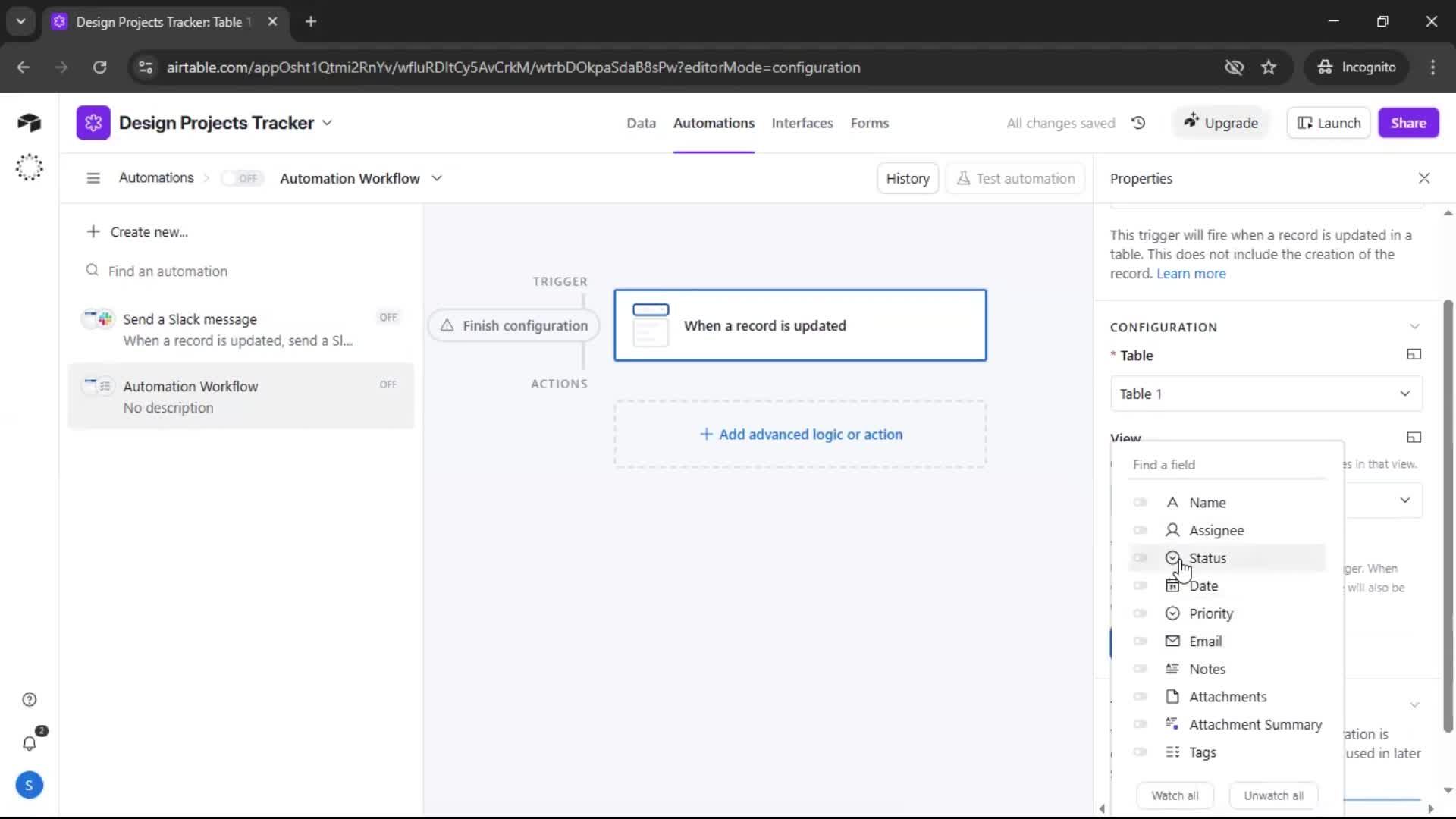Viewport: 1456px width, 819px height.
Task: Click the Tags field multi-select icon
Action: (x=1172, y=752)
